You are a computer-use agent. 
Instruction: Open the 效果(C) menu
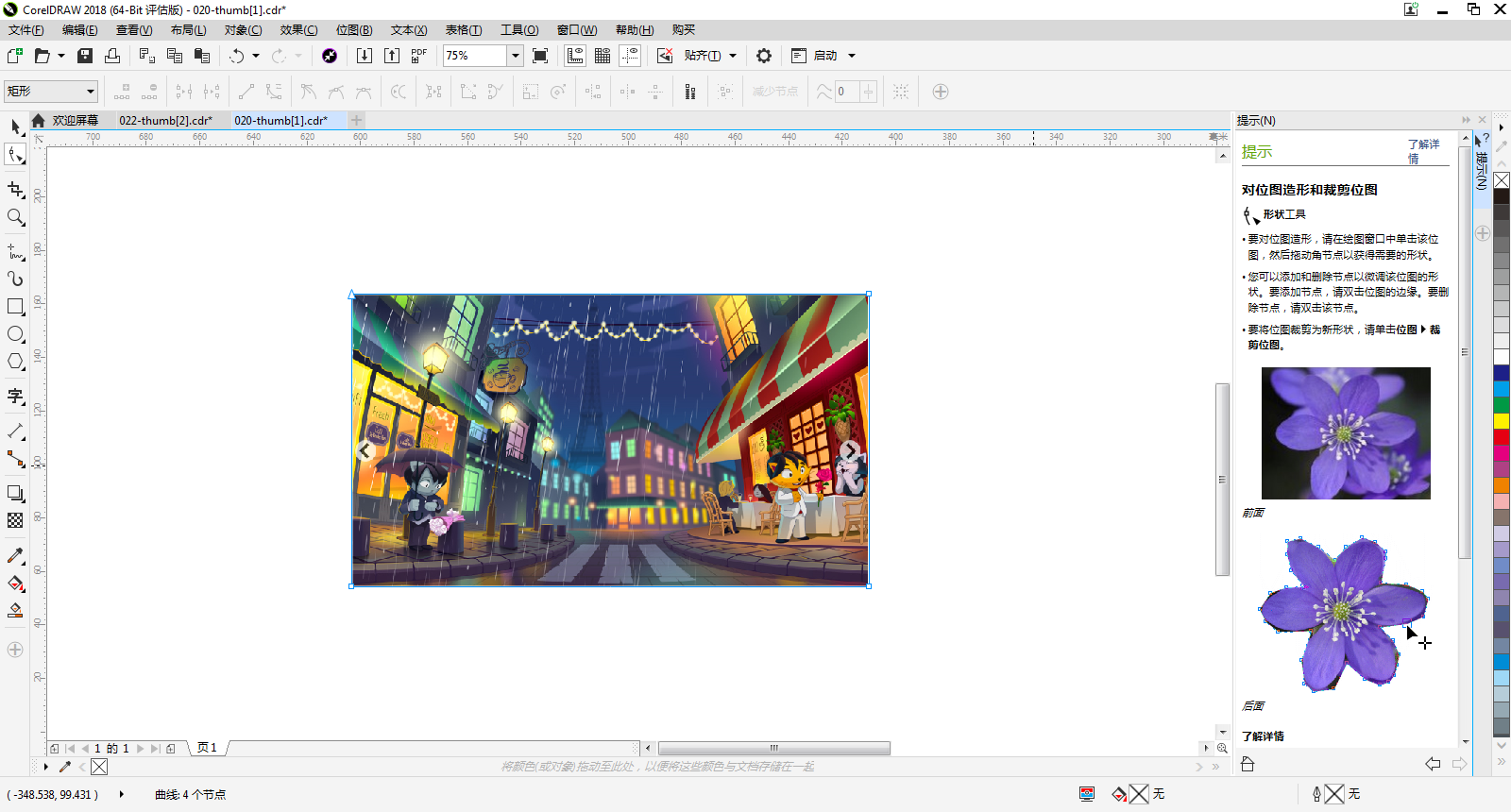pos(298,30)
